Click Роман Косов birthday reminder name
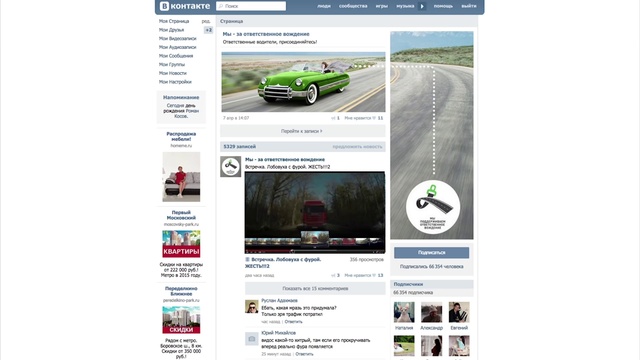Viewport: 640px width, 360px height. click(187, 113)
